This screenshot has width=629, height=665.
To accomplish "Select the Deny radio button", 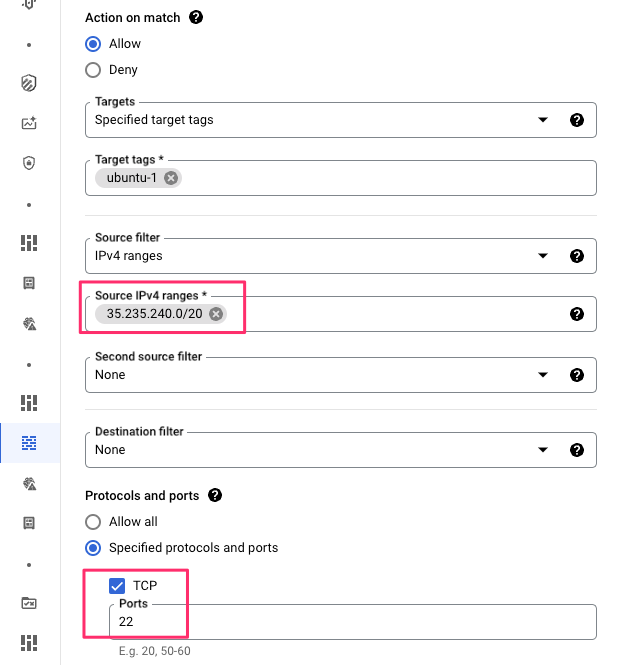I will click(93, 70).
